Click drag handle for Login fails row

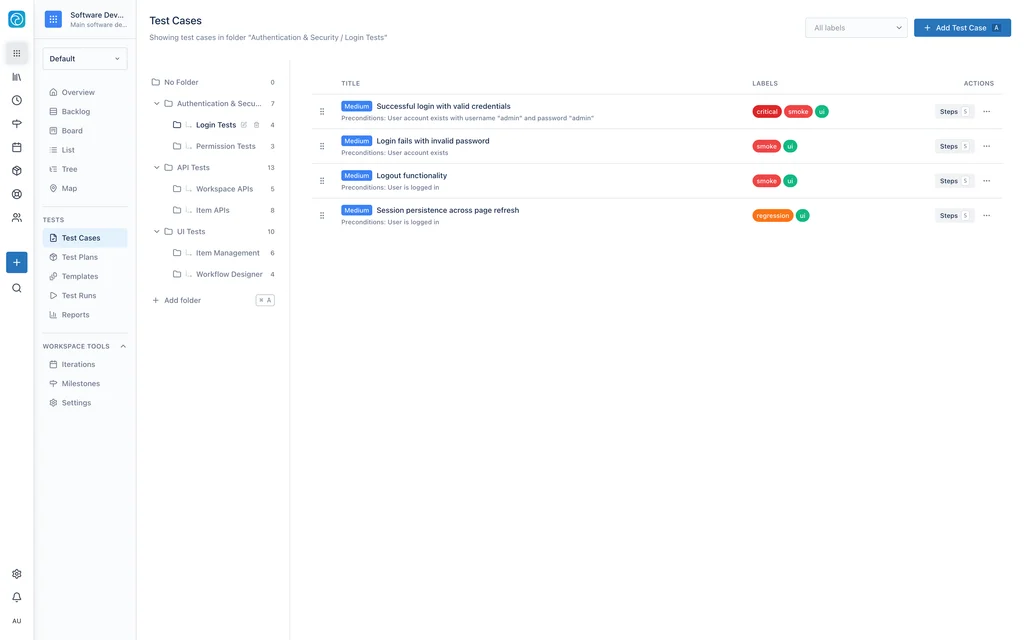322,146
